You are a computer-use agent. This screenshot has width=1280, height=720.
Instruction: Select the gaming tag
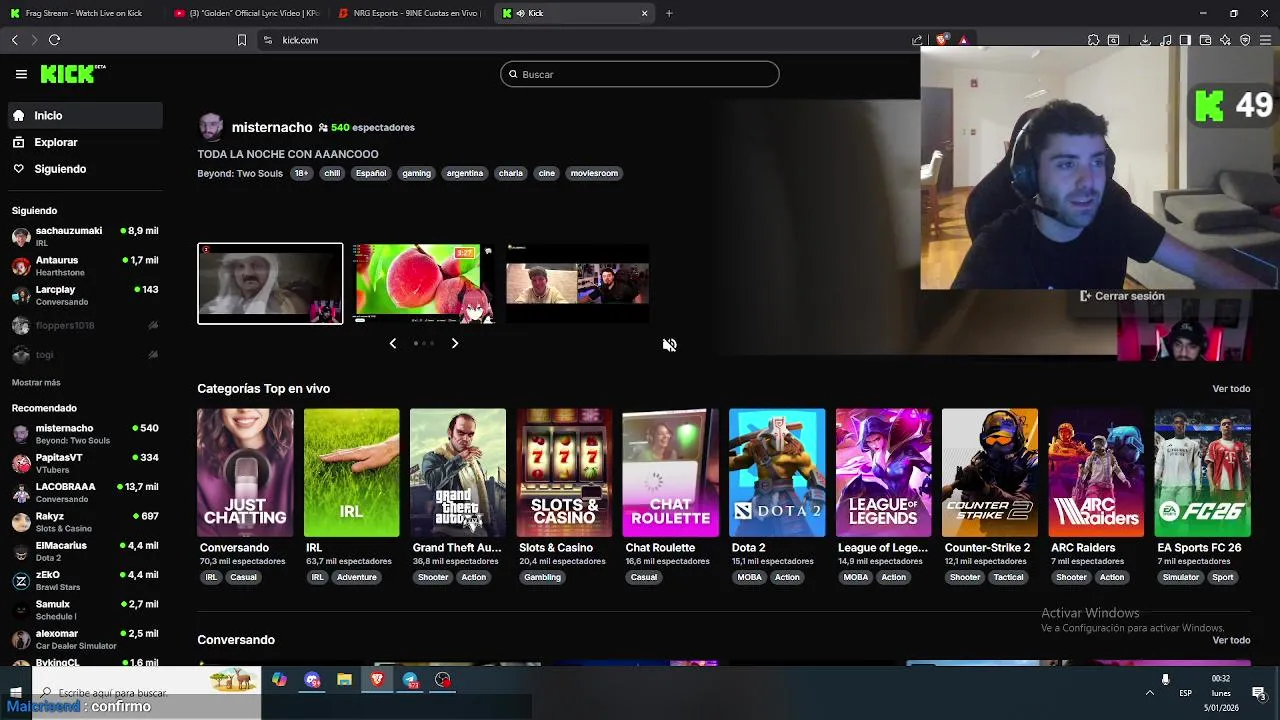[x=416, y=173]
